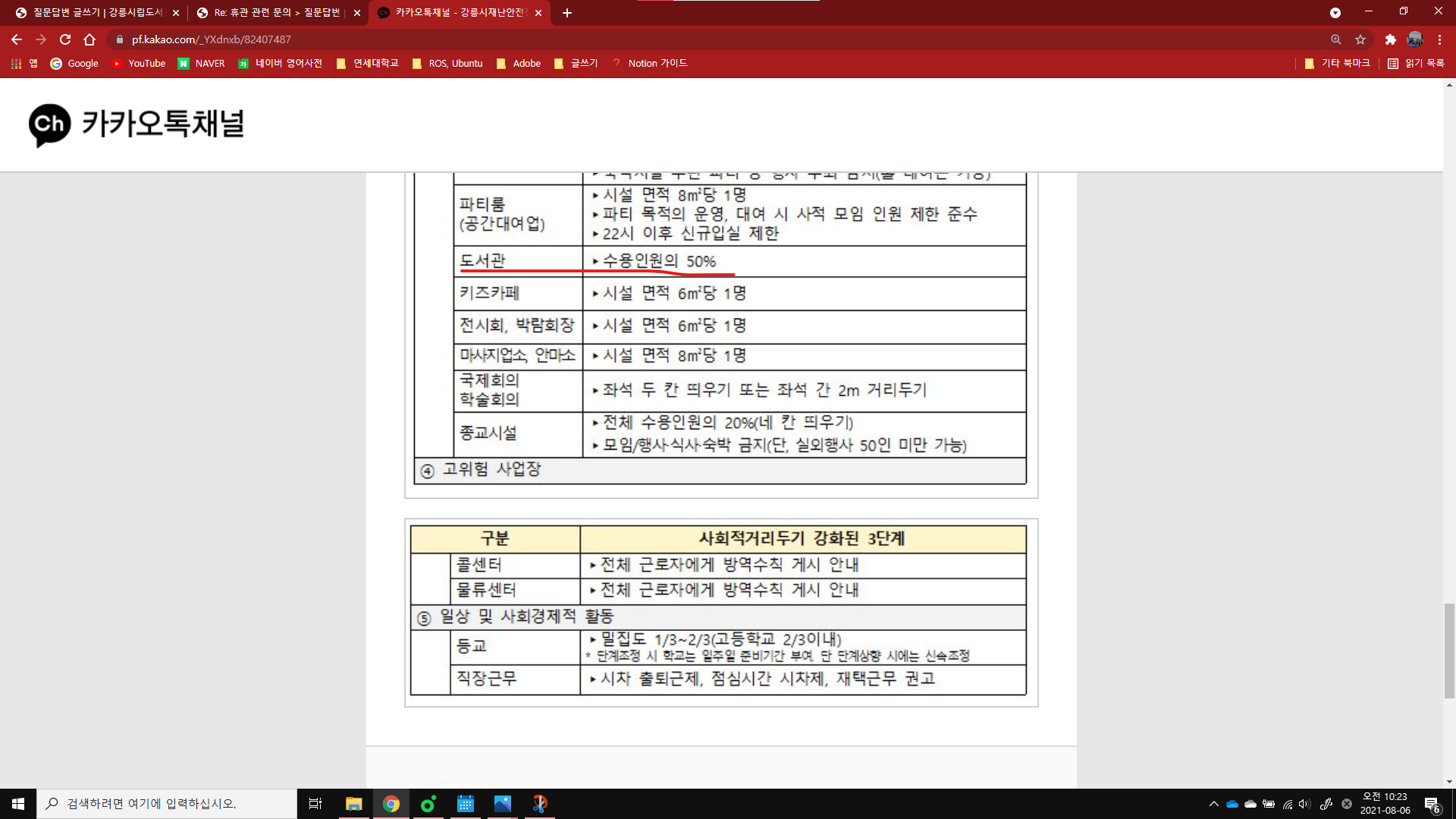Open the Notion 가이드 bookmark
Image resolution: width=1456 pixels, height=819 pixels.
click(650, 64)
